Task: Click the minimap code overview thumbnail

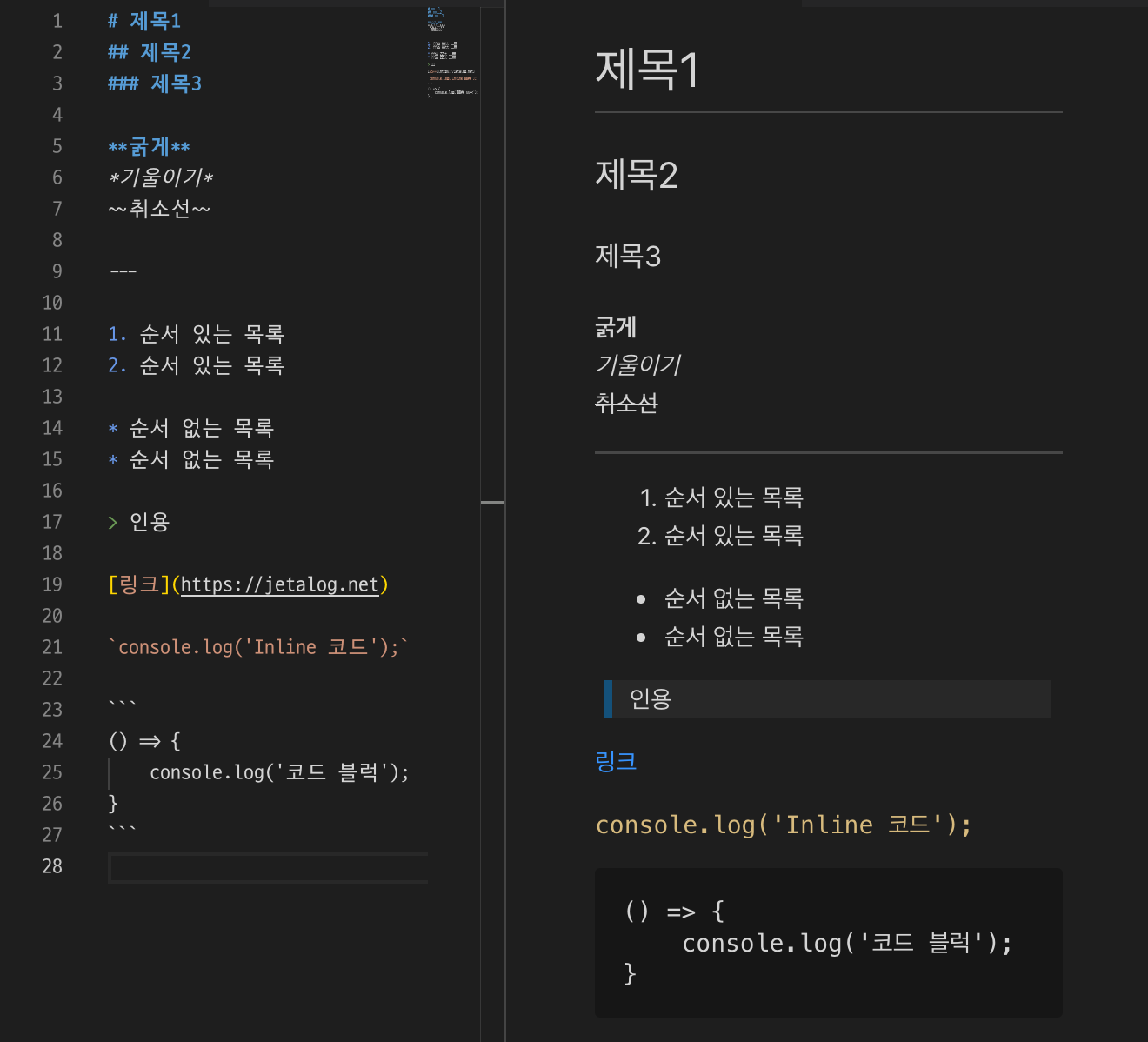Action: pyautogui.click(x=452, y=52)
